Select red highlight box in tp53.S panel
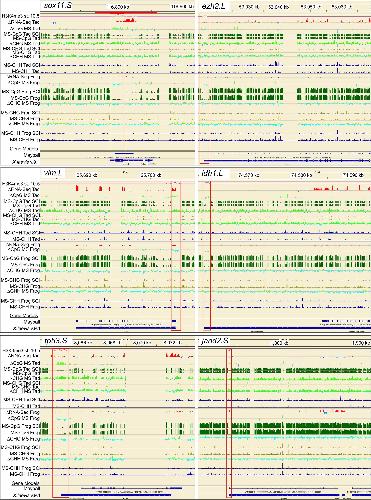Viewport: 371px width, 500px height. tap(61, 423)
